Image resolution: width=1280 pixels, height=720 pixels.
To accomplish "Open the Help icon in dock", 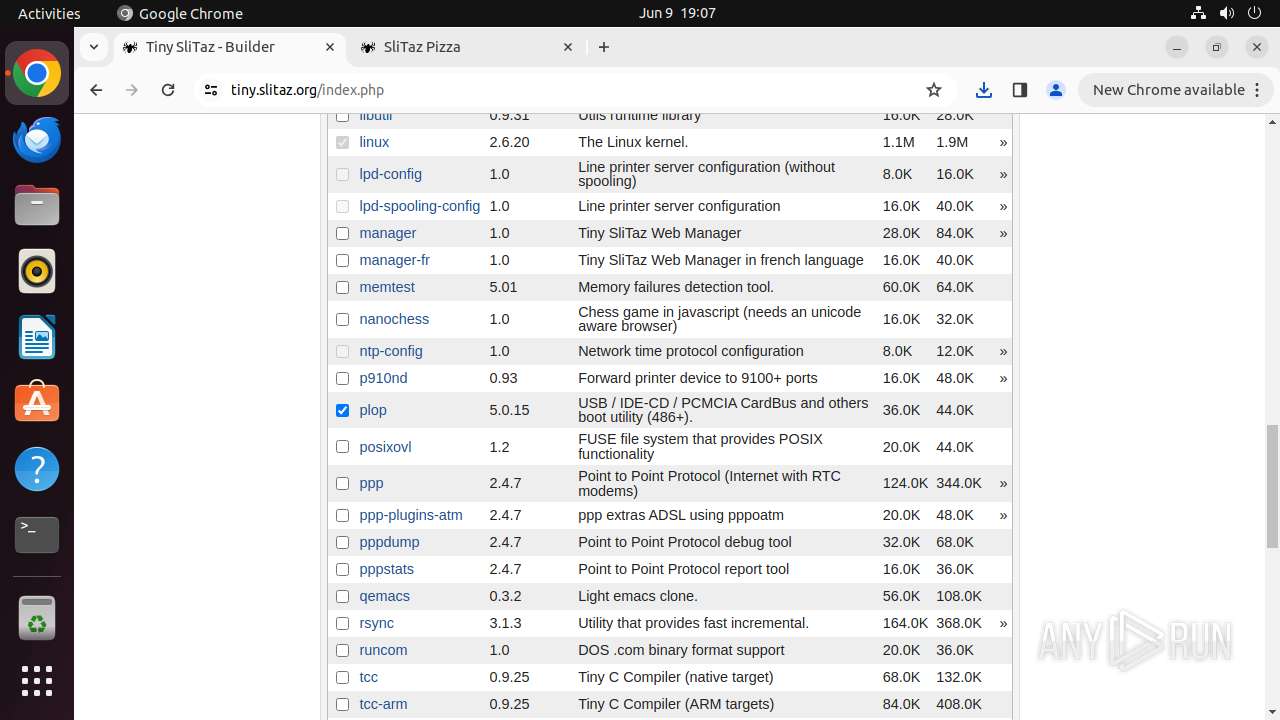I will tap(37, 469).
